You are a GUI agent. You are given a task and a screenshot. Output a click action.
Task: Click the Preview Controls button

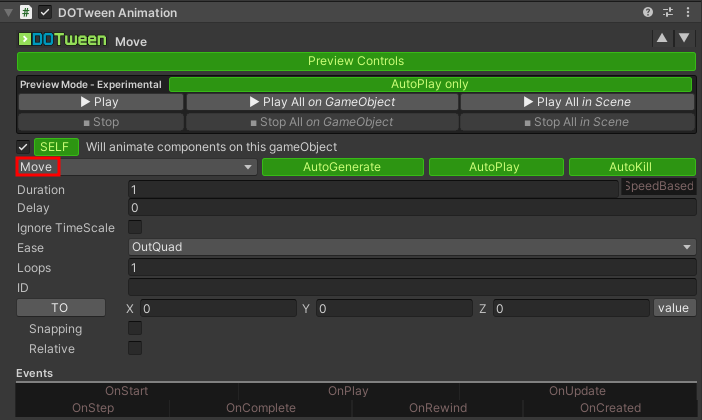click(x=356, y=62)
